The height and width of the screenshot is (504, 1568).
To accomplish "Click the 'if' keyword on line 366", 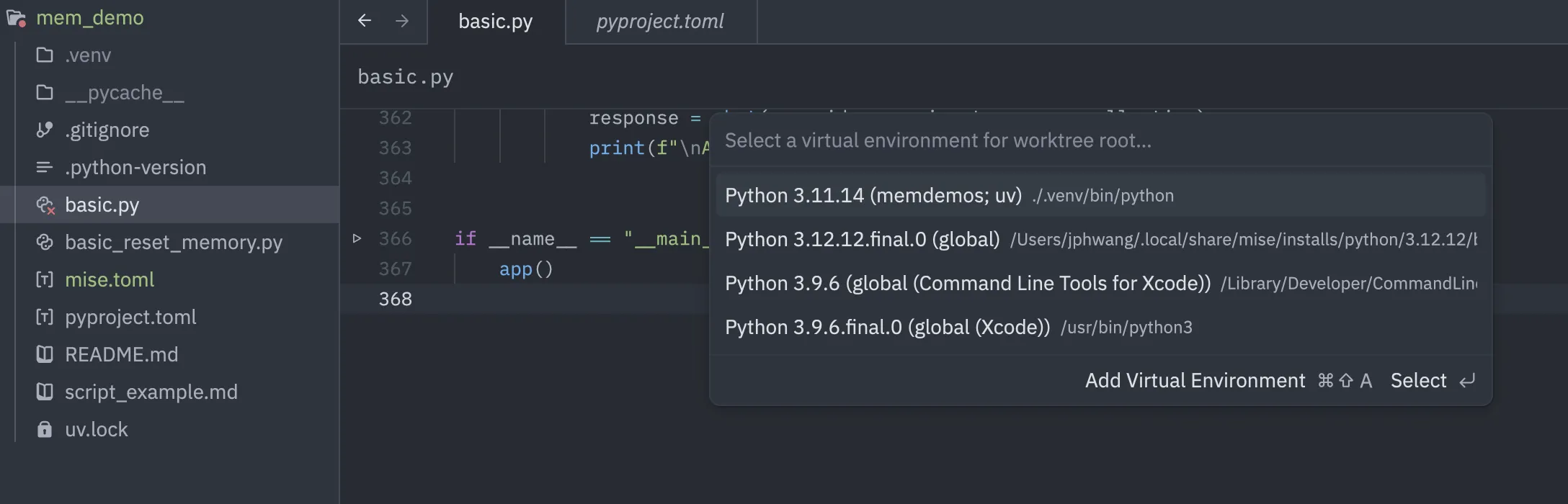I will (x=465, y=238).
